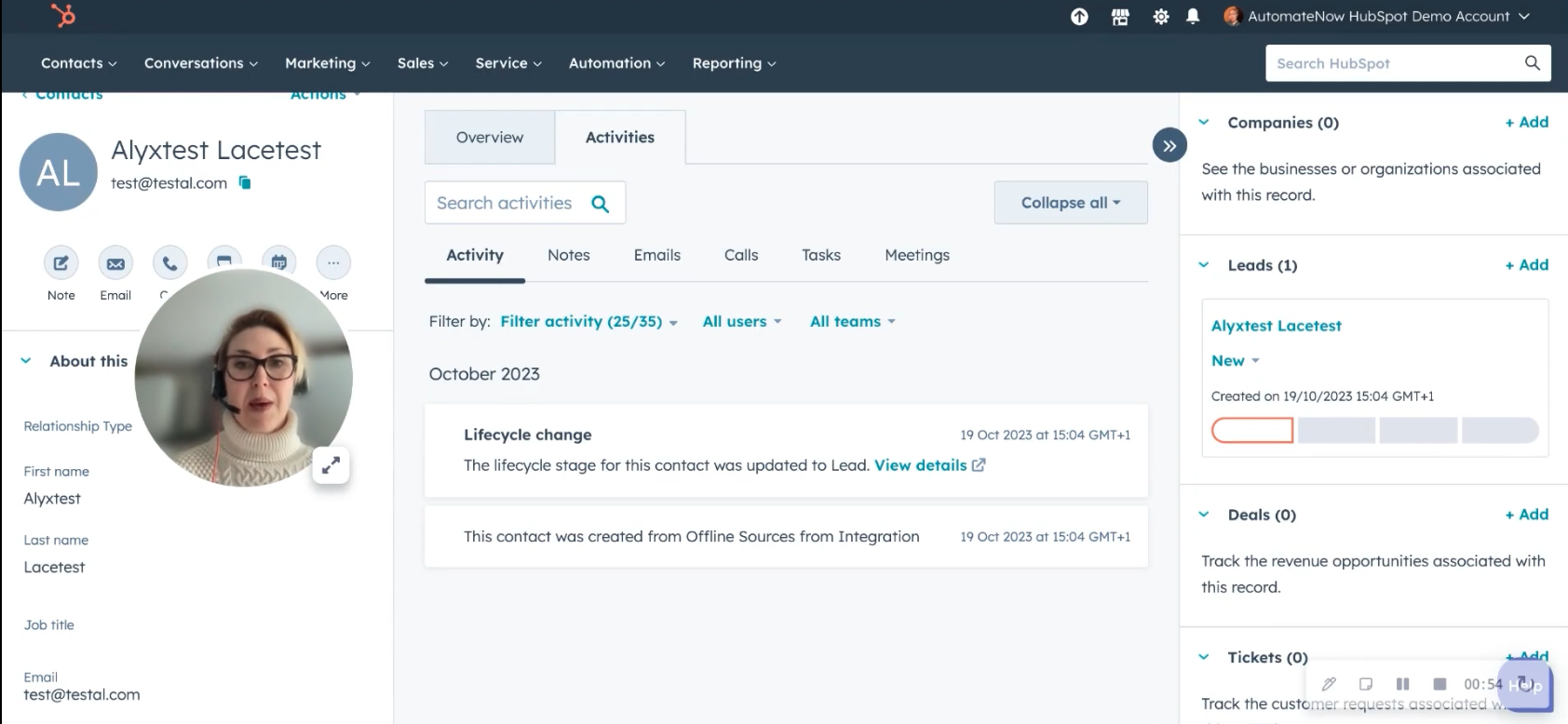1568x724 pixels.
Task: Switch to the Tasks sub-tab
Action: click(821, 255)
